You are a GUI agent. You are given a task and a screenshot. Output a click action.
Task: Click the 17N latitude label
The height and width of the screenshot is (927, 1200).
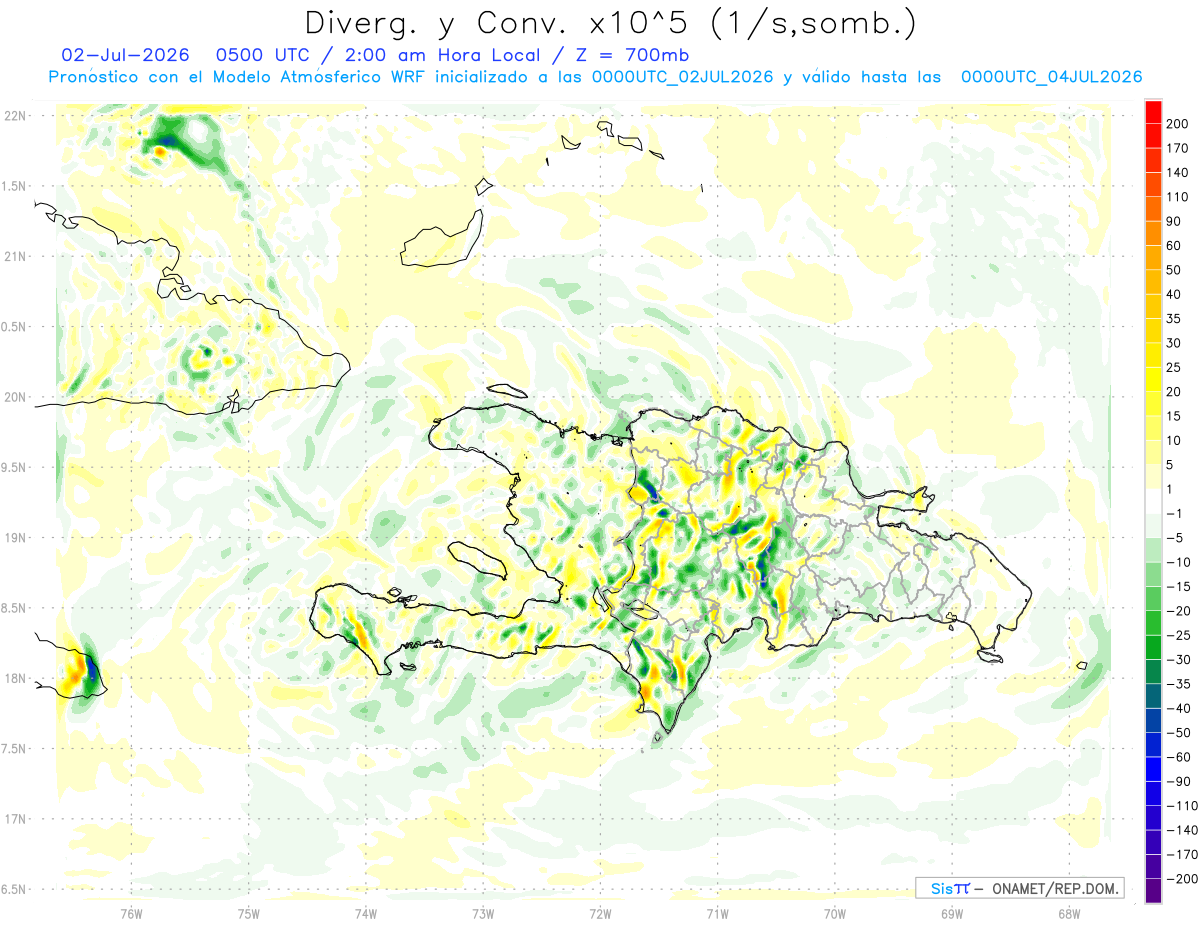point(14,819)
